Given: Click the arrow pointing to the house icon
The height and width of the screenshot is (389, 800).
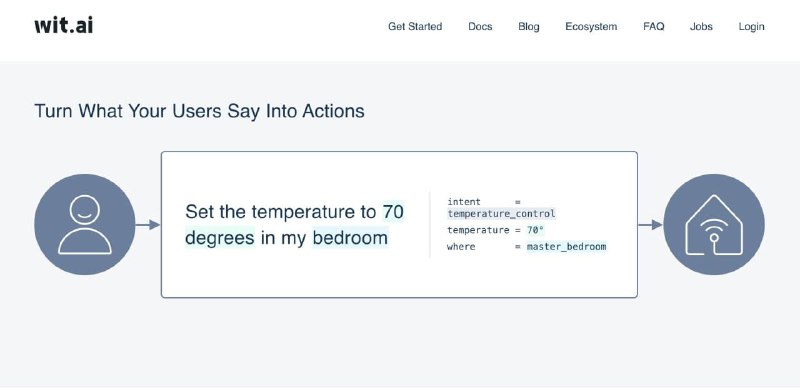Looking at the screenshot, I should pos(650,225).
